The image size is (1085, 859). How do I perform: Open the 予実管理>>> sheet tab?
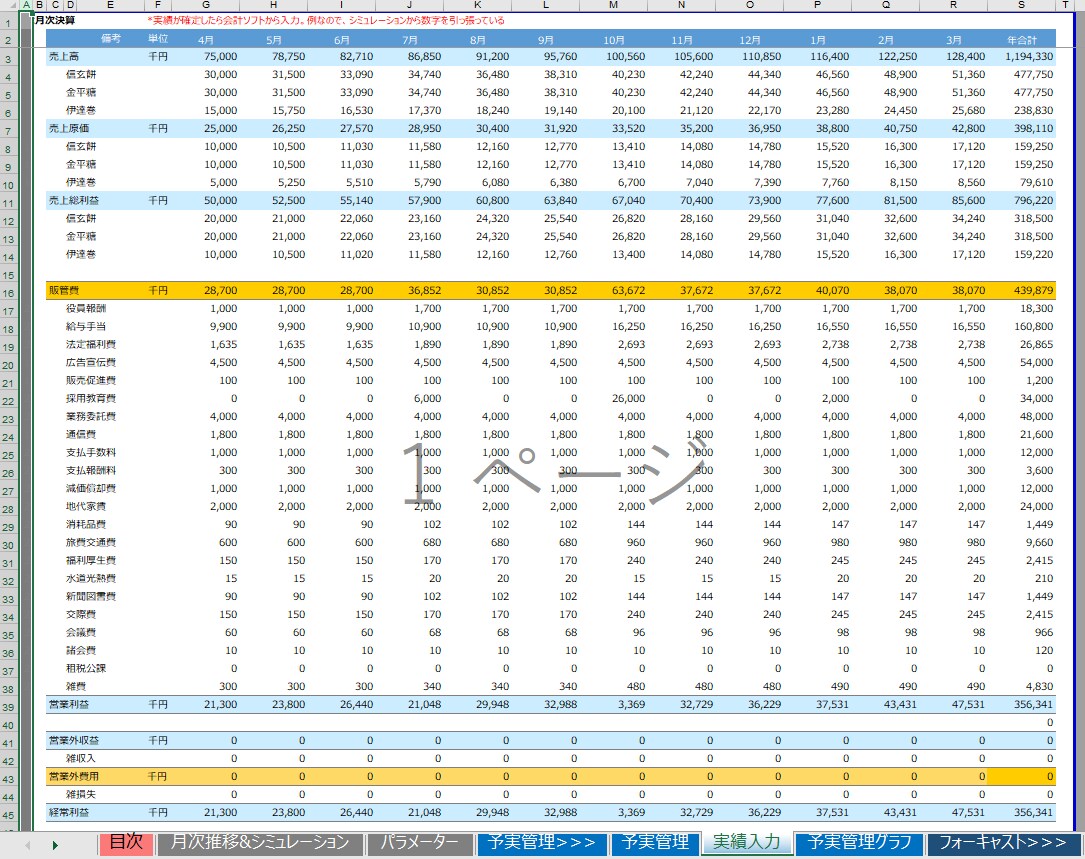542,842
